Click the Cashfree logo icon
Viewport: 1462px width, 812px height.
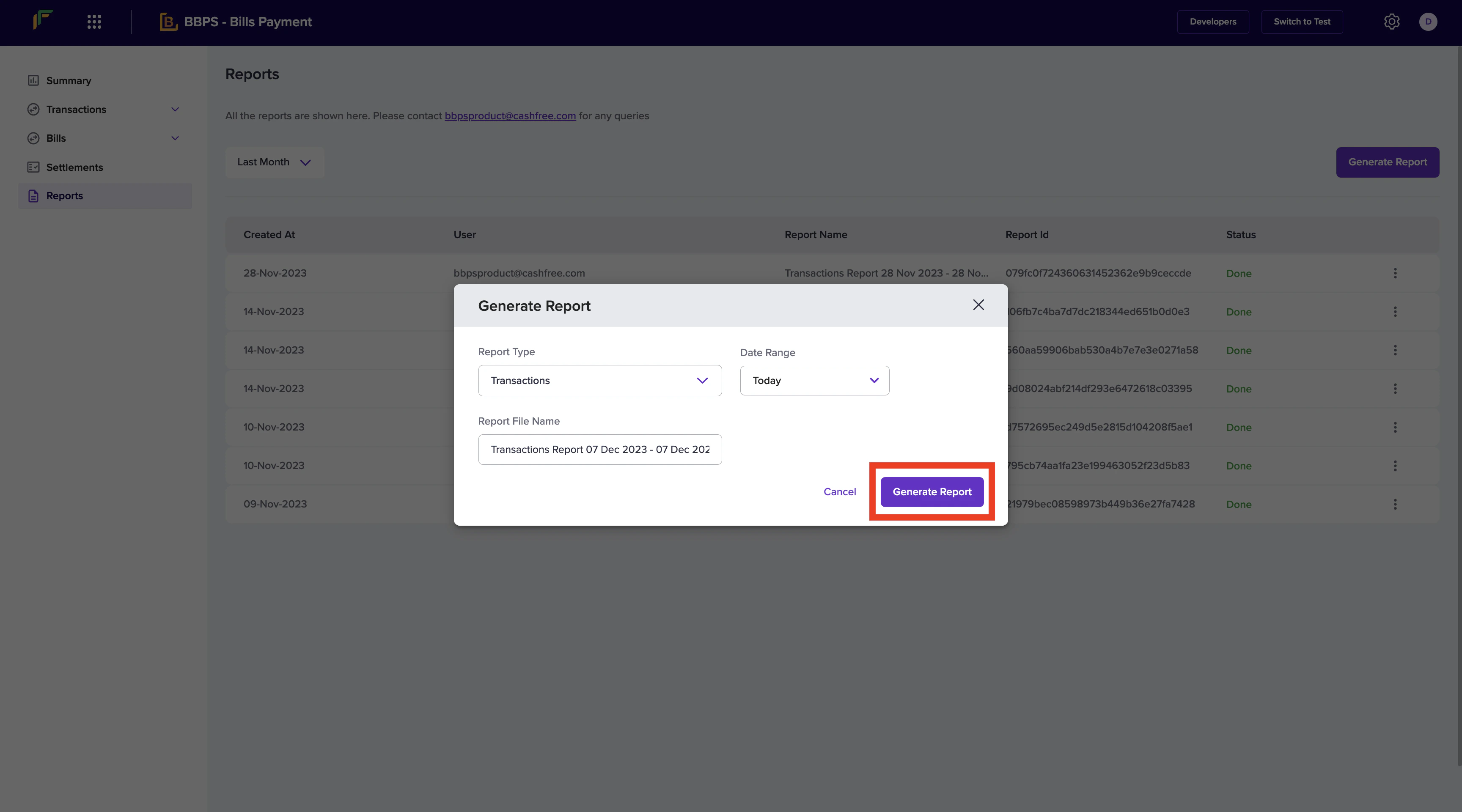pyautogui.click(x=43, y=20)
